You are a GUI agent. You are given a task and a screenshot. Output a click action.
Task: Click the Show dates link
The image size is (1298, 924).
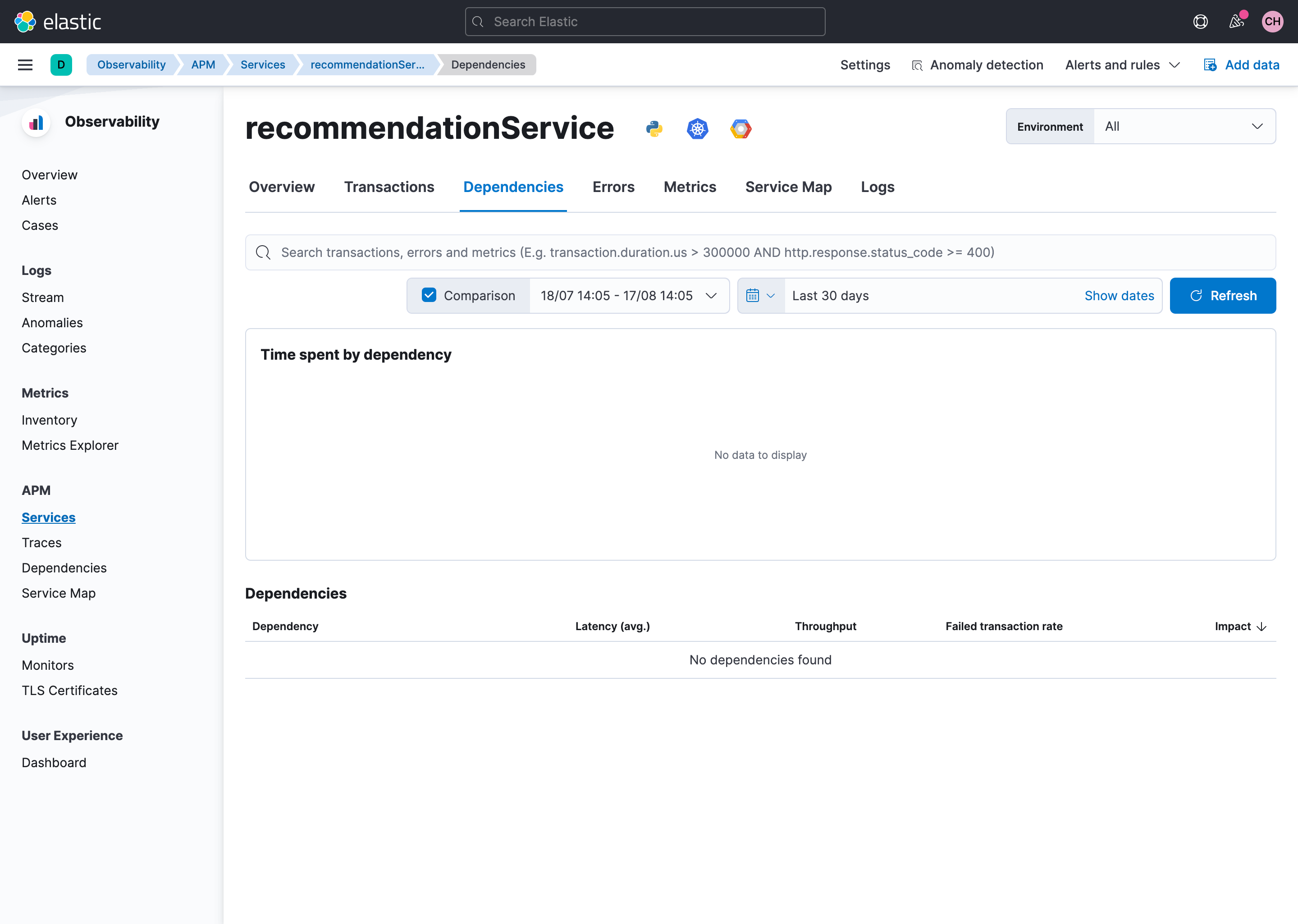point(1119,295)
